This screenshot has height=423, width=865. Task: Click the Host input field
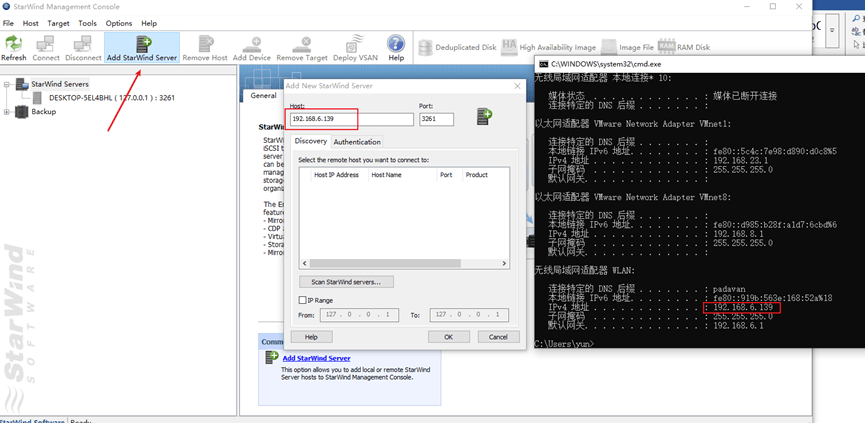[351, 119]
